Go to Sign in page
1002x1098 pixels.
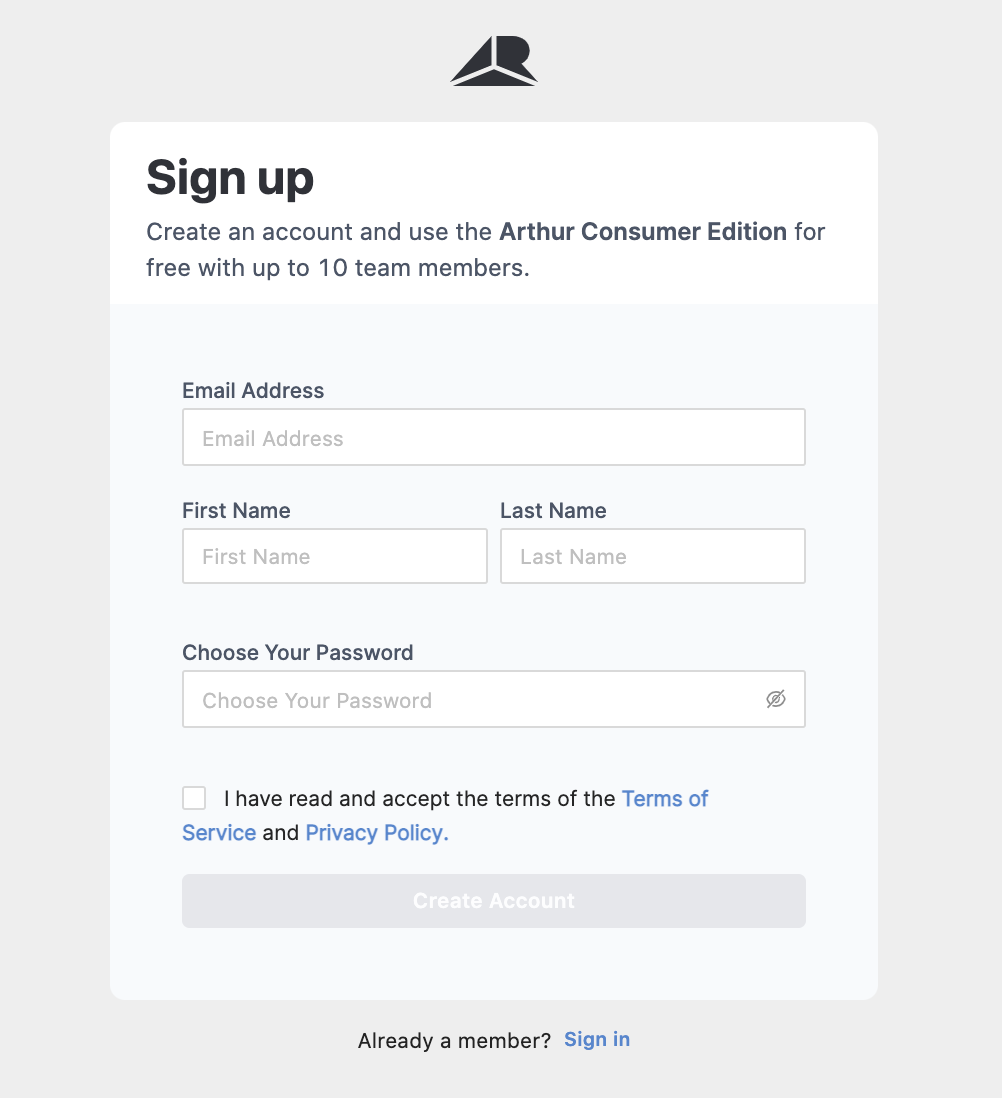tap(597, 1039)
